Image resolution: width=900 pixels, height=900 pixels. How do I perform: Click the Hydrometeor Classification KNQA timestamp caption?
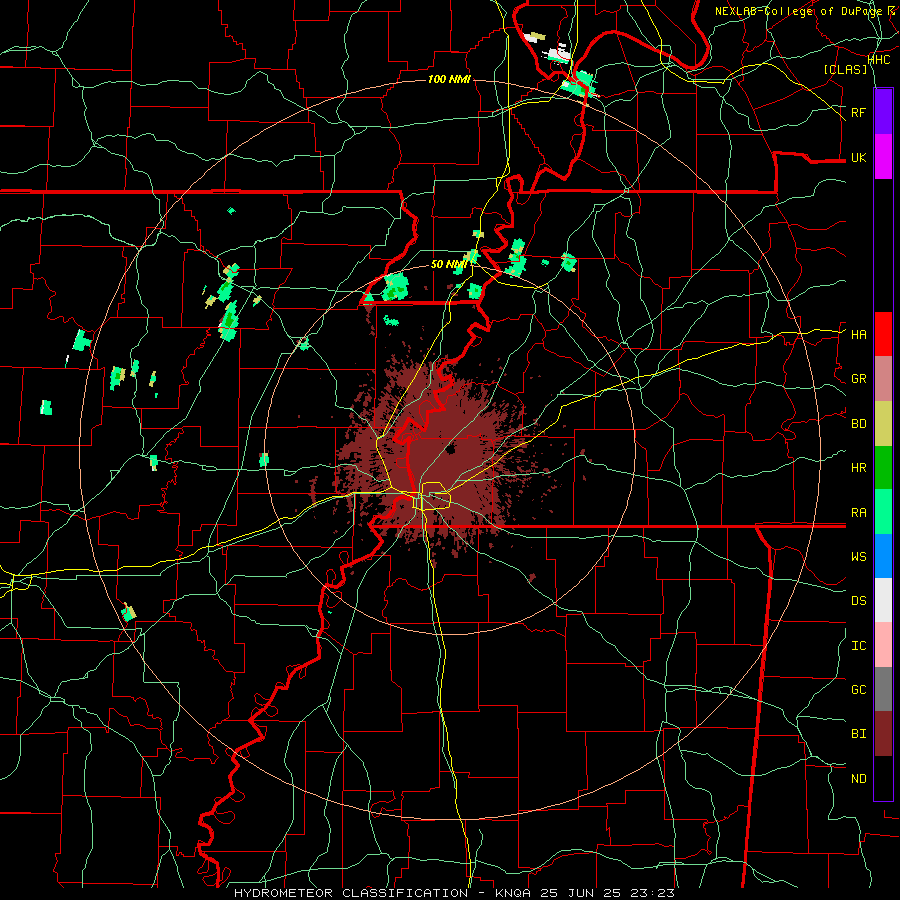click(x=454, y=893)
